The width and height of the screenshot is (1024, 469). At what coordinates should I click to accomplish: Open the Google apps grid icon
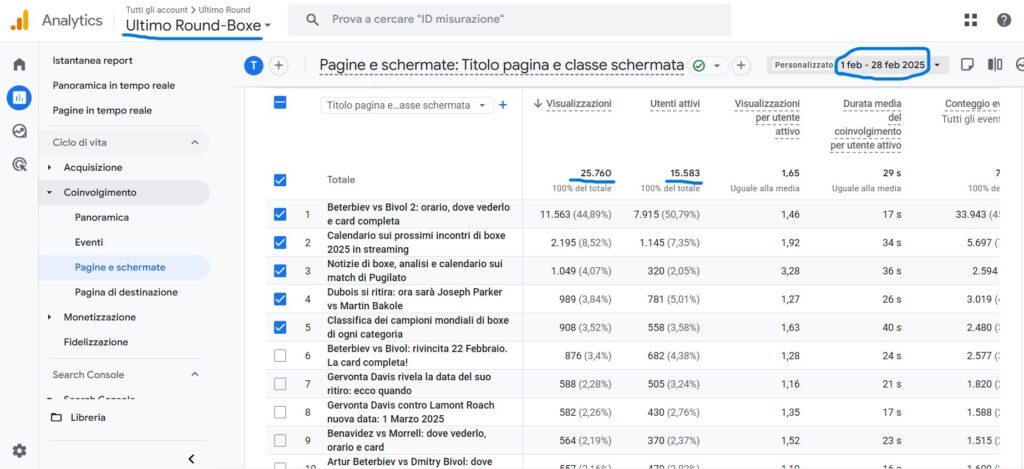tap(970, 20)
